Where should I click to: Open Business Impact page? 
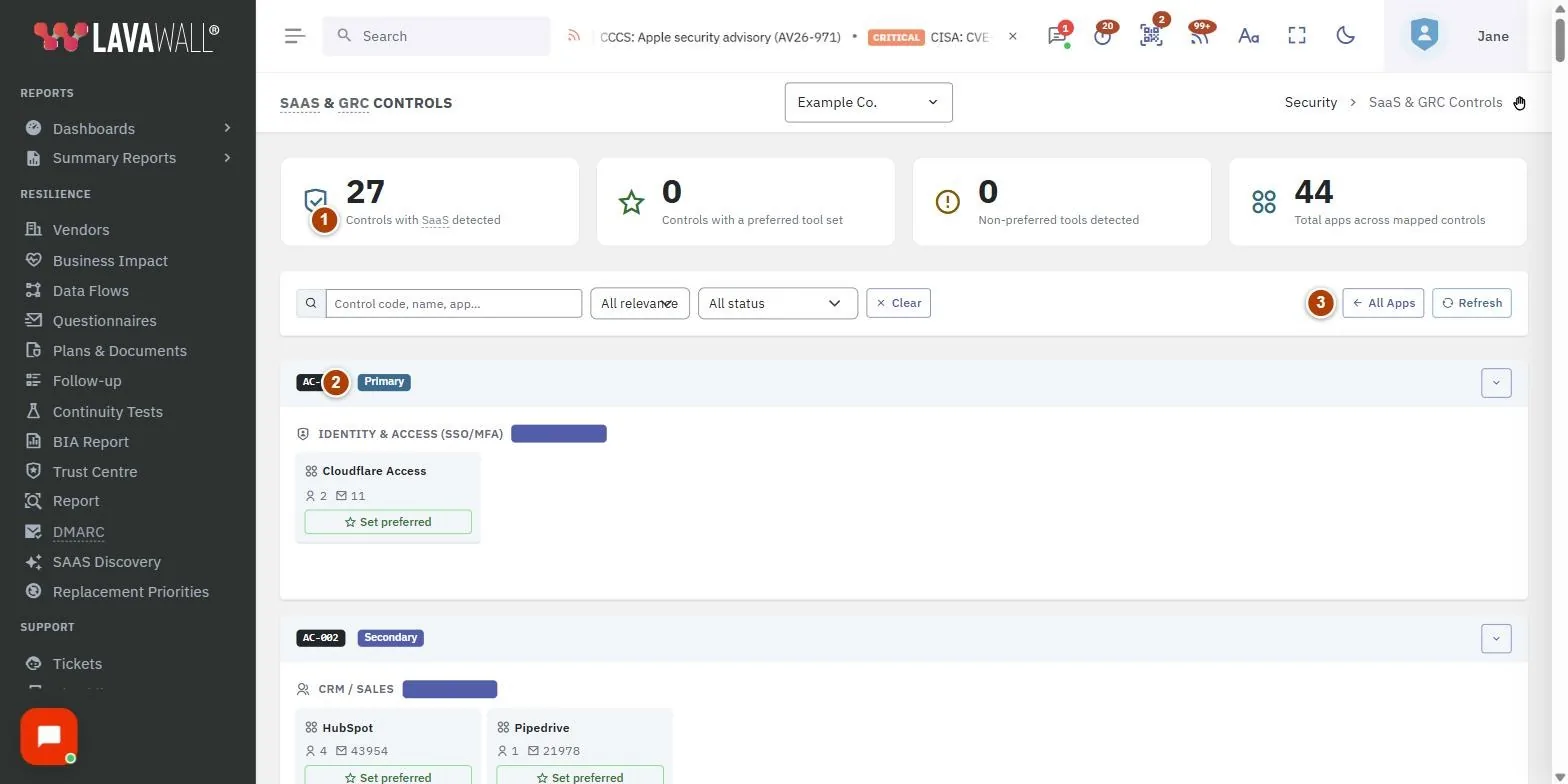pos(110,261)
